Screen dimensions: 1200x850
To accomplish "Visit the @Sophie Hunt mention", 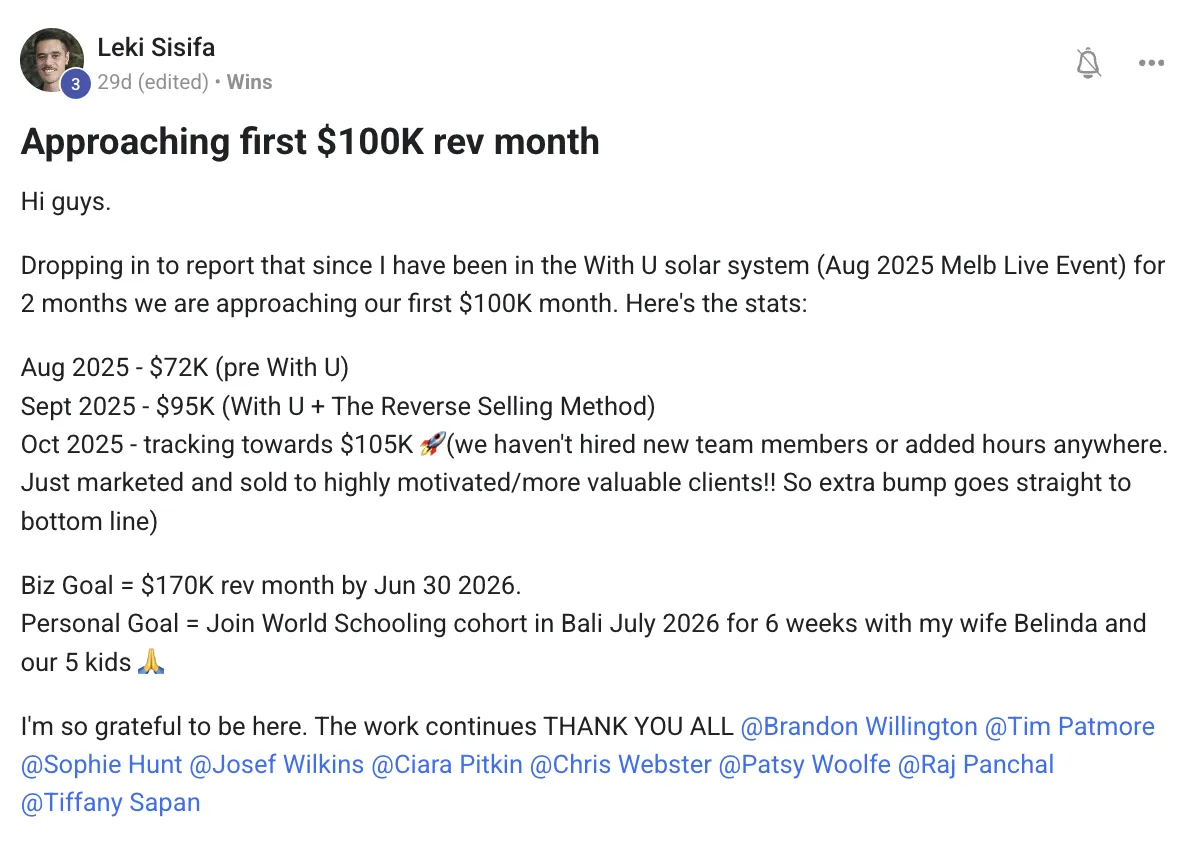I will pyautogui.click(x=101, y=765).
